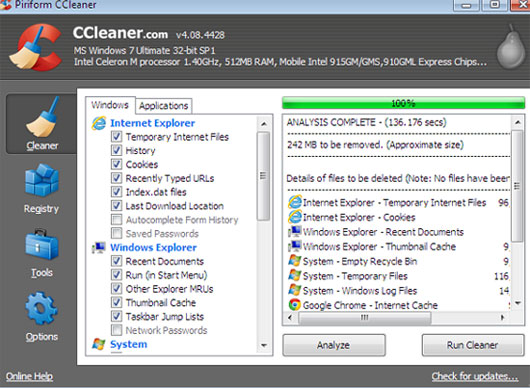
Task: Enable Network Passwords checkbox
Action: pyautogui.click(x=117, y=330)
